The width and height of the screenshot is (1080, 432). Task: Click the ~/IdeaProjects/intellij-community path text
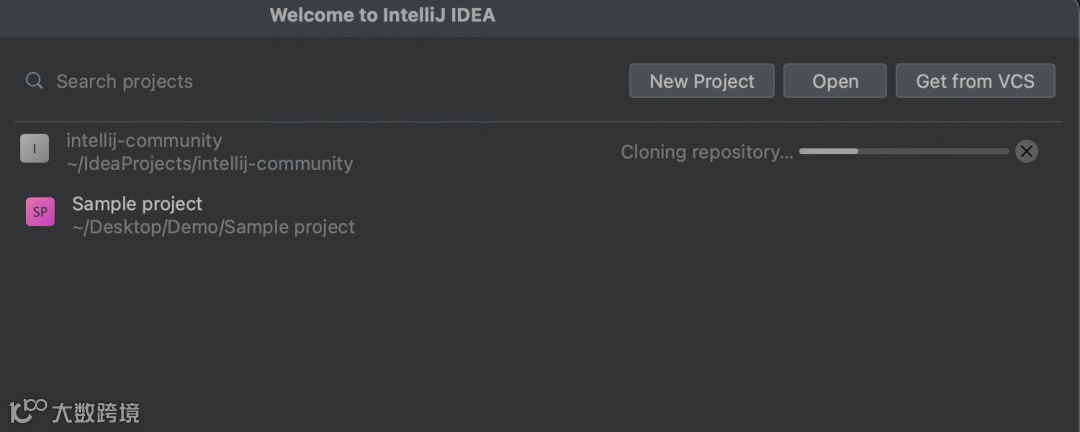coord(210,163)
